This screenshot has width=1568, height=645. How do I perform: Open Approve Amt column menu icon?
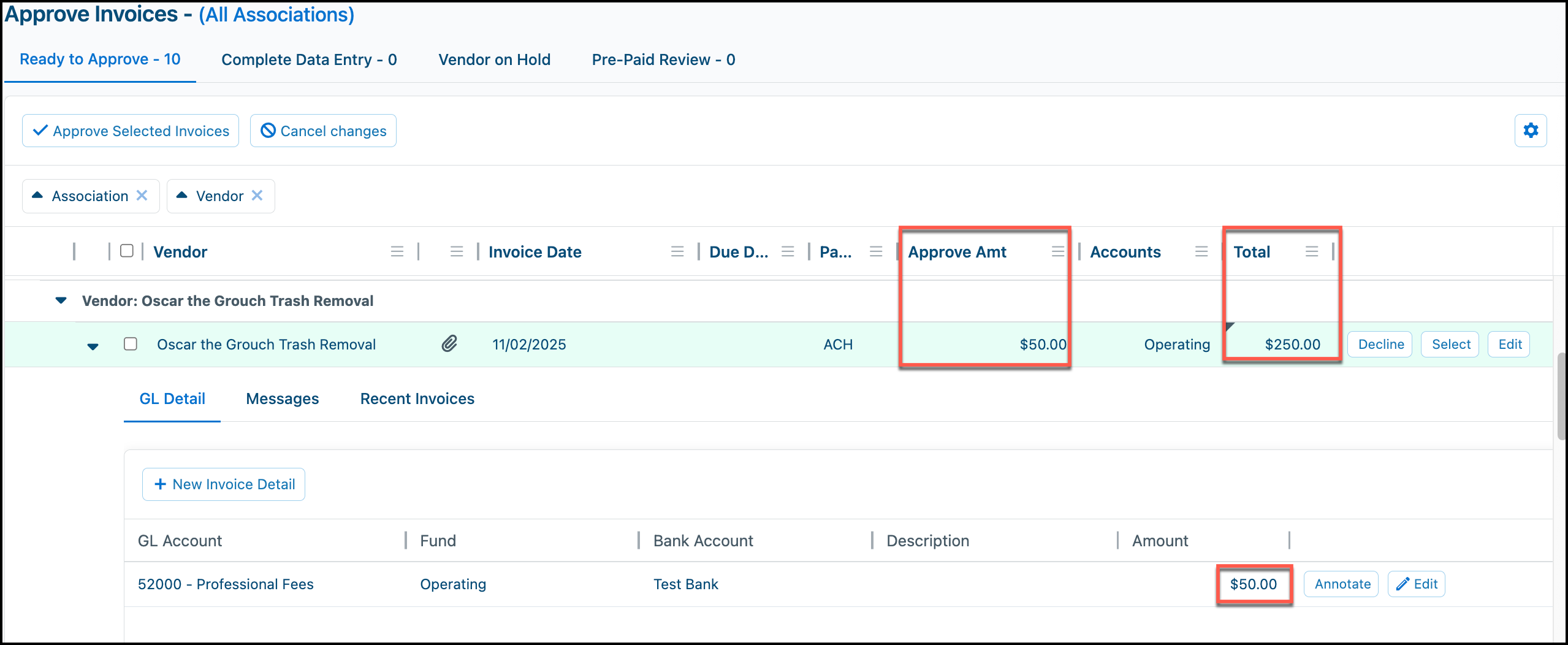(1057, 252)
